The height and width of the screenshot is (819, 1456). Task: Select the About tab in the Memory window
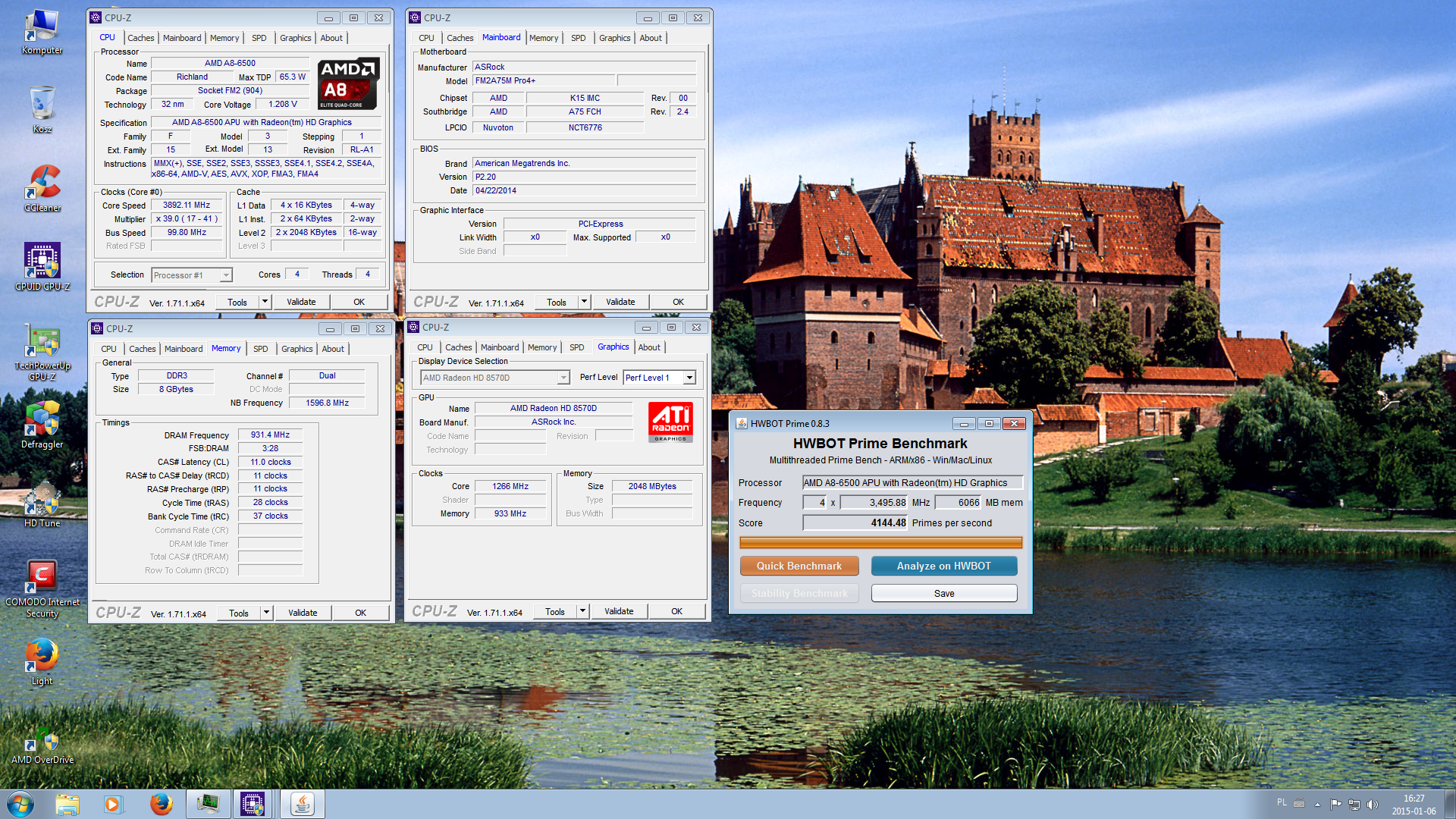(333, 349)
